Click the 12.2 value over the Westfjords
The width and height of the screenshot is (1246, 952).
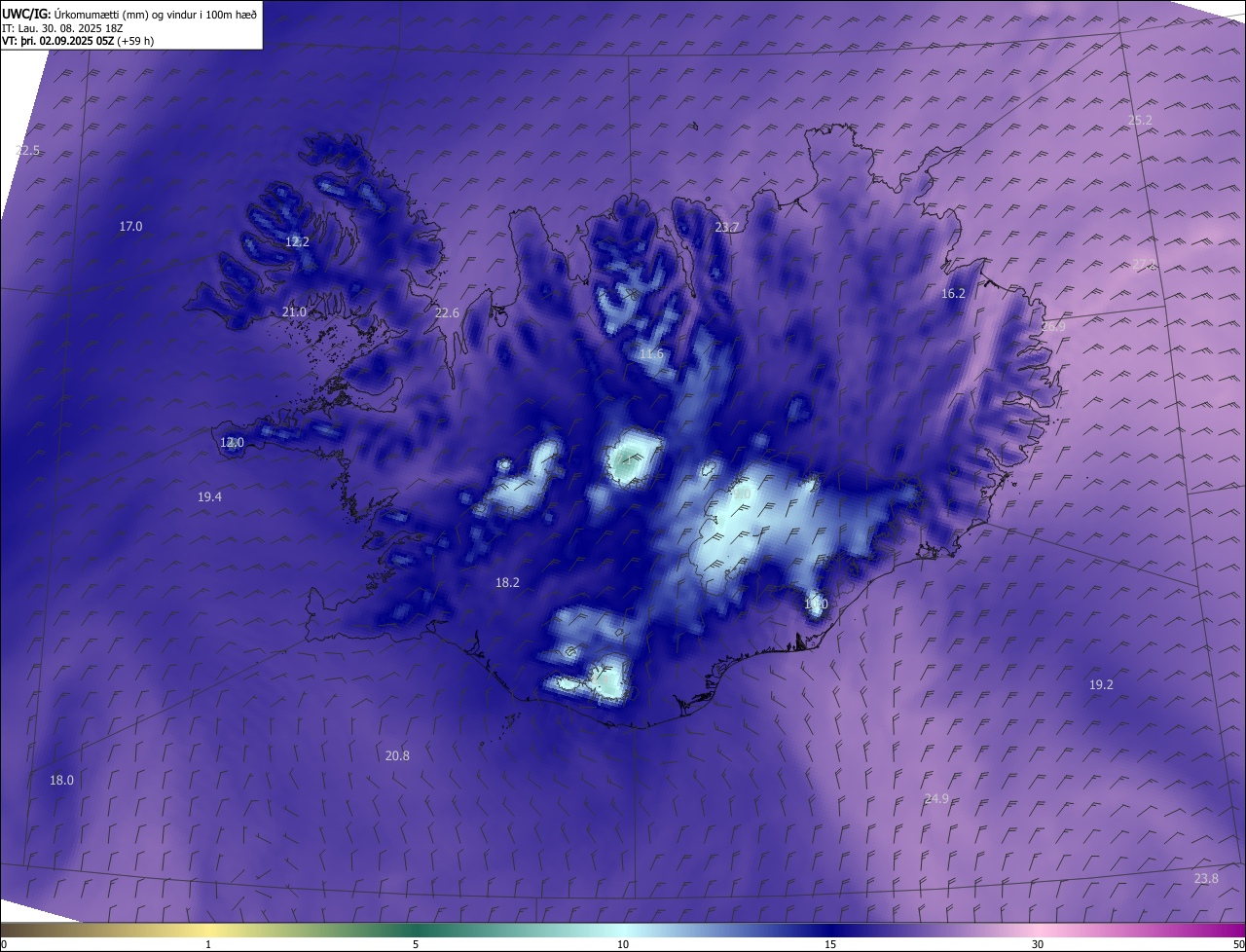pyautogui.click(x=297, y=242)
